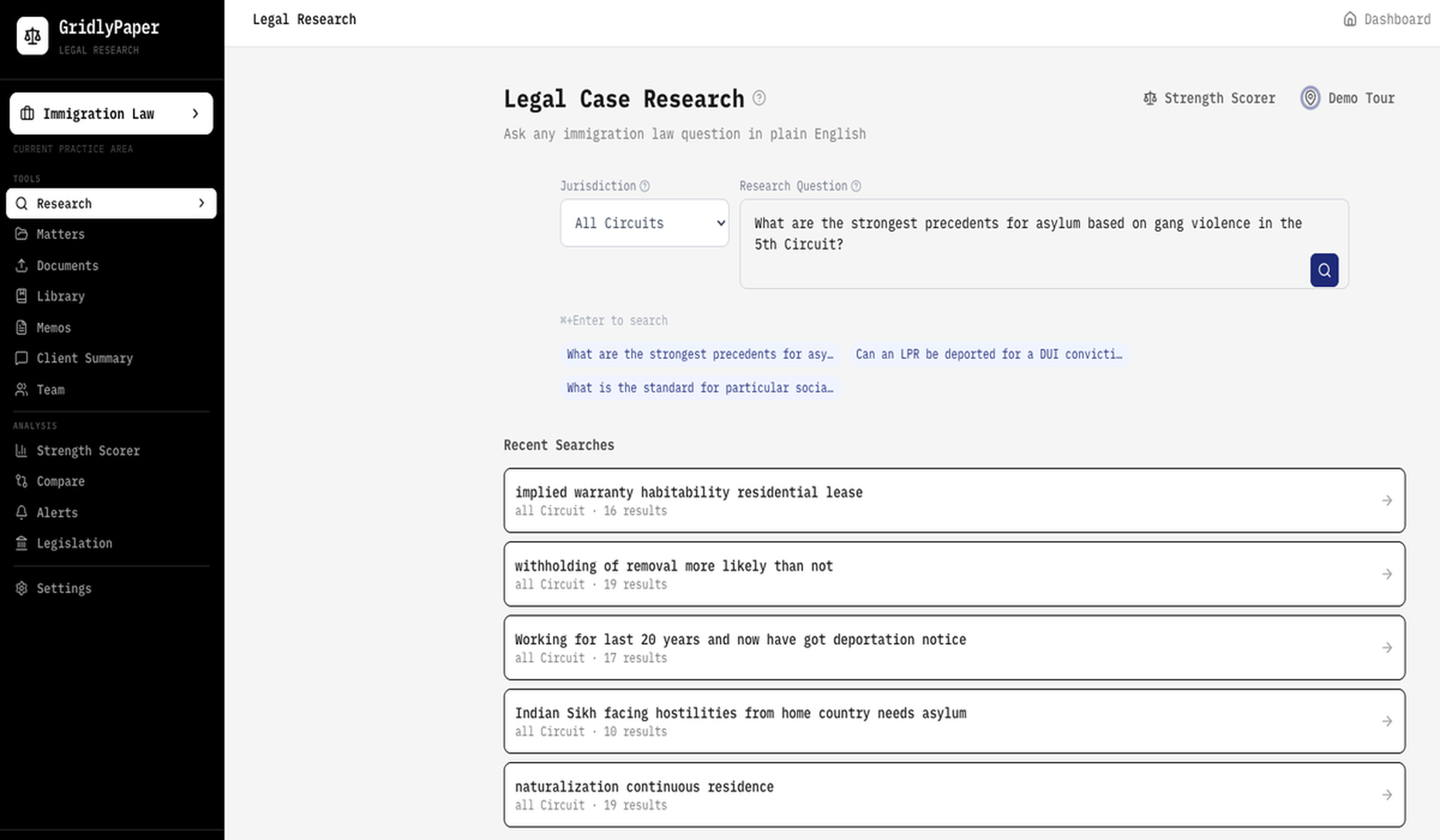This screenshot has width=1440, height=840.
Task: Click the building icon next to Legislation
Action: click(x=22, y=543)
